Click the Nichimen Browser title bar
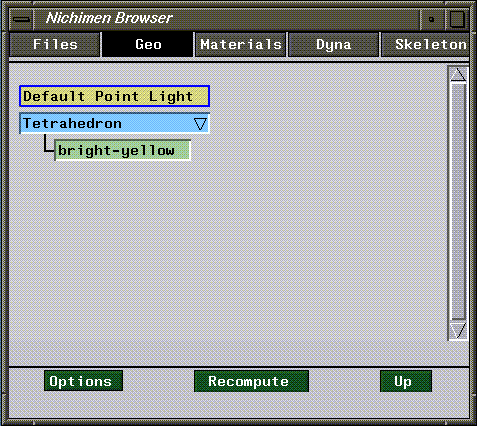 (227, 19)
